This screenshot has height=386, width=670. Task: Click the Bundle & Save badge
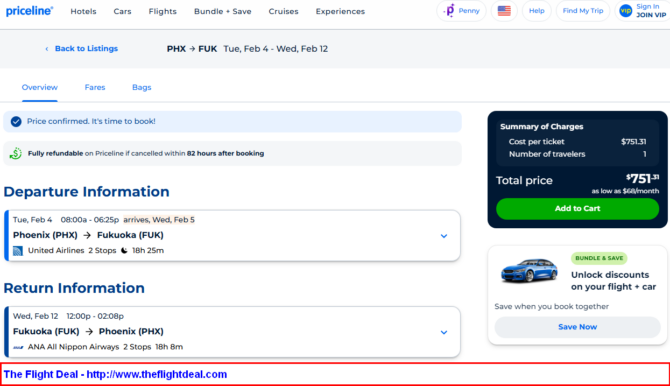(599, 258)
